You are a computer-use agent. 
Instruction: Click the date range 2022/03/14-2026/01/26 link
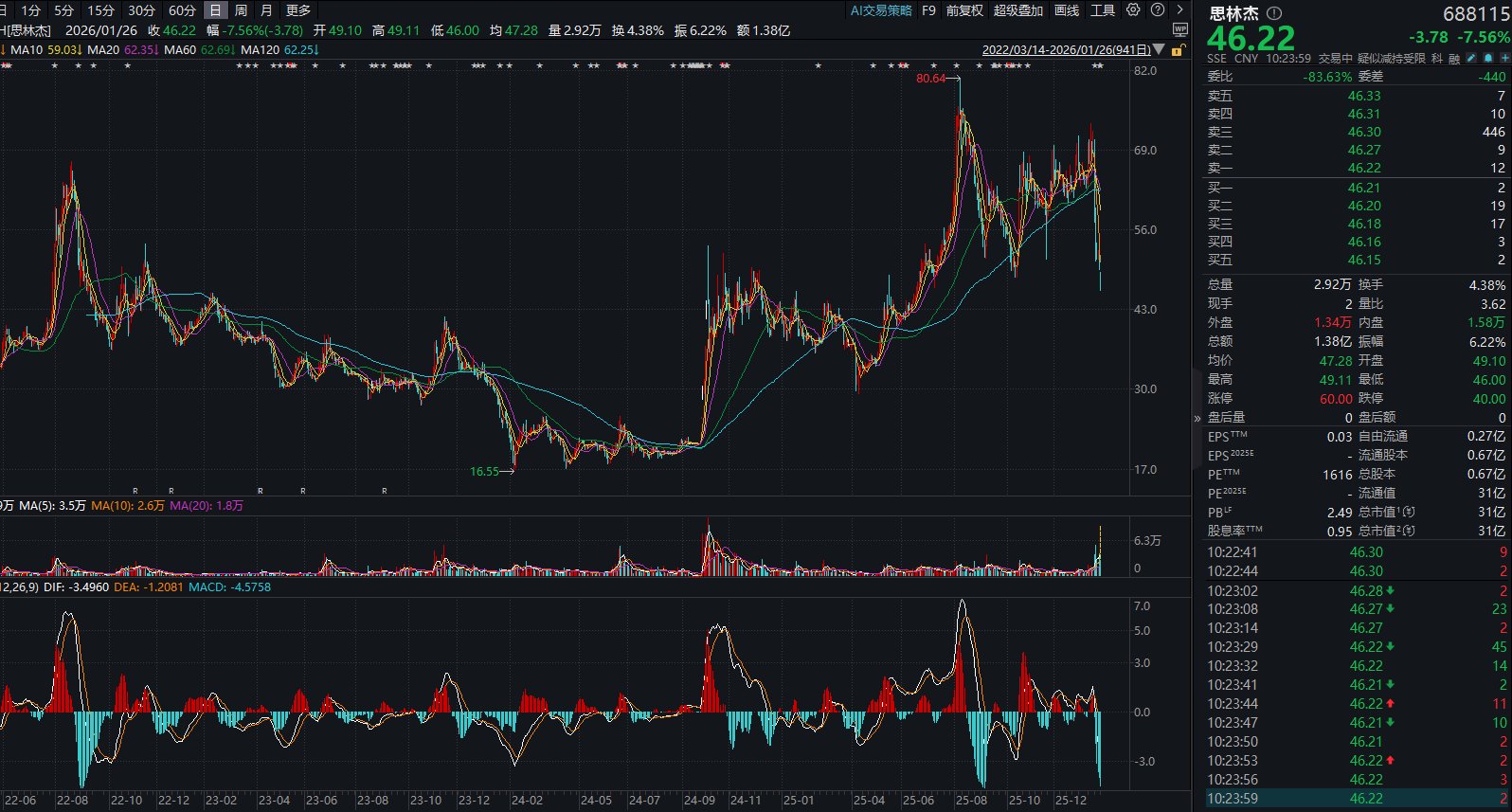point(1066,49)
